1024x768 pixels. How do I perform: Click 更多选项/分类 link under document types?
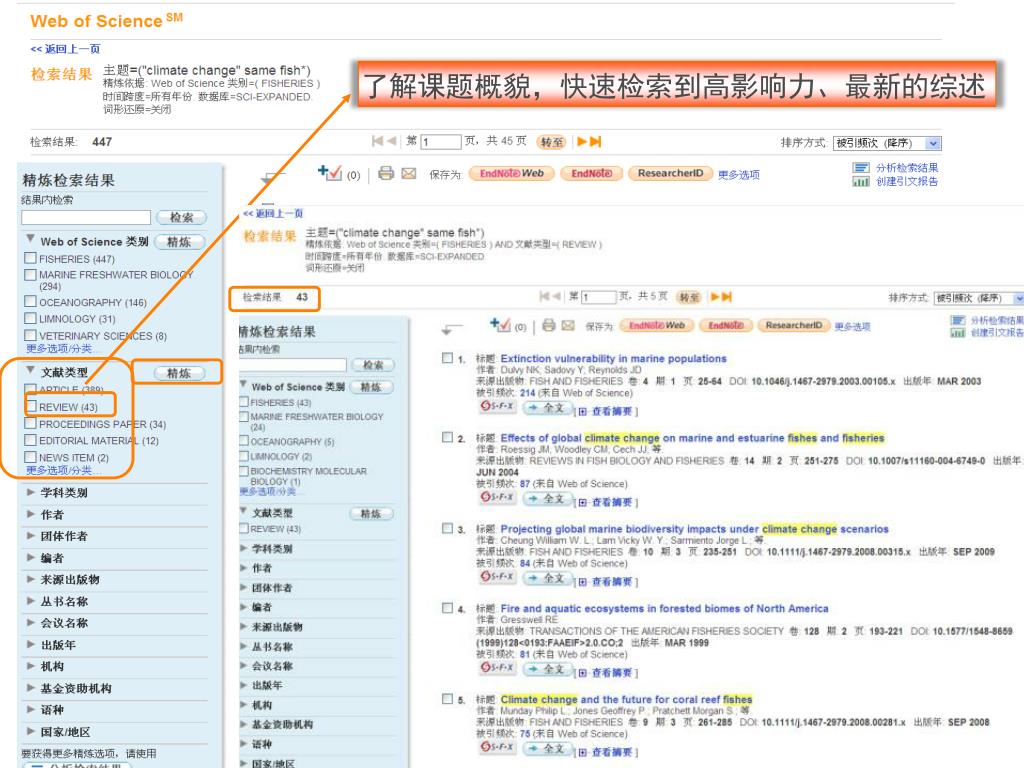pos(63,470)
